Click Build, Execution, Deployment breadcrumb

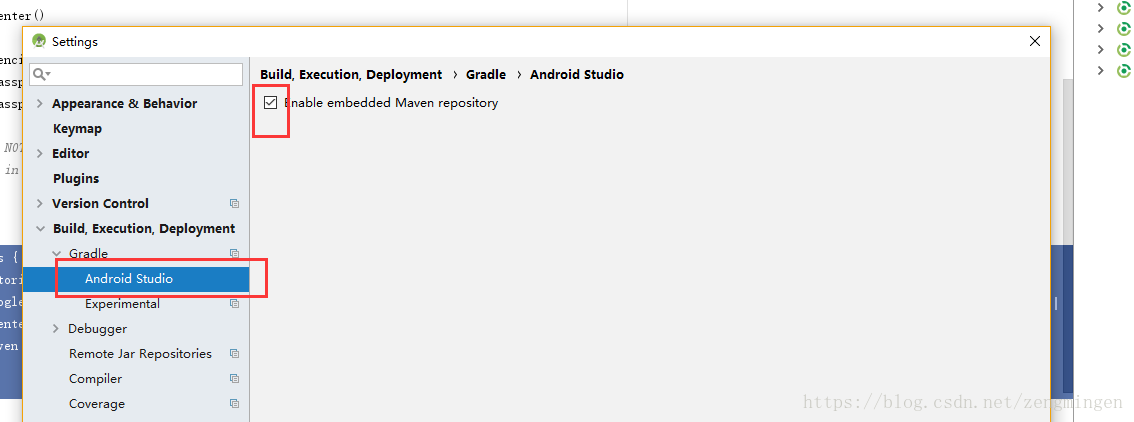click(351, 74)
